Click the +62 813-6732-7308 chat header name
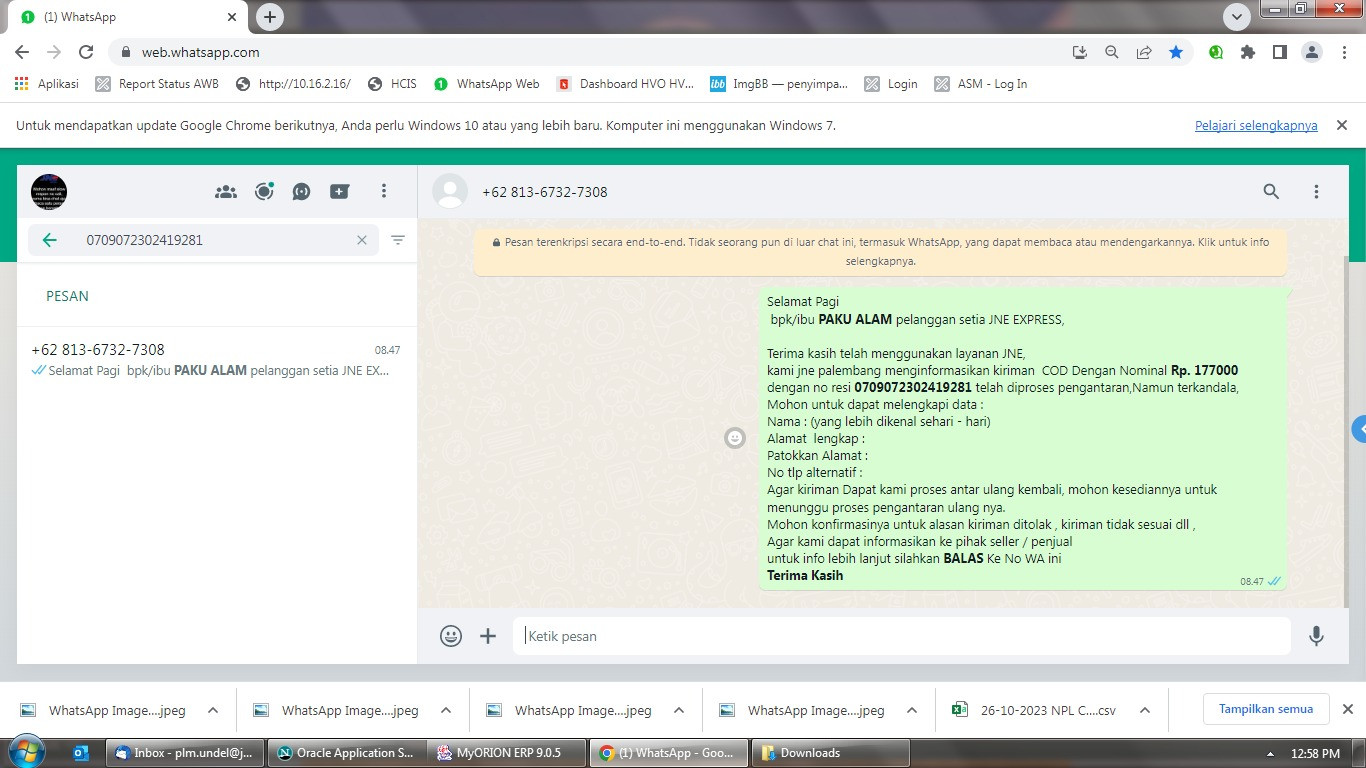The height and width of the screenshot is (768, 1366). (x=544, y=192)
